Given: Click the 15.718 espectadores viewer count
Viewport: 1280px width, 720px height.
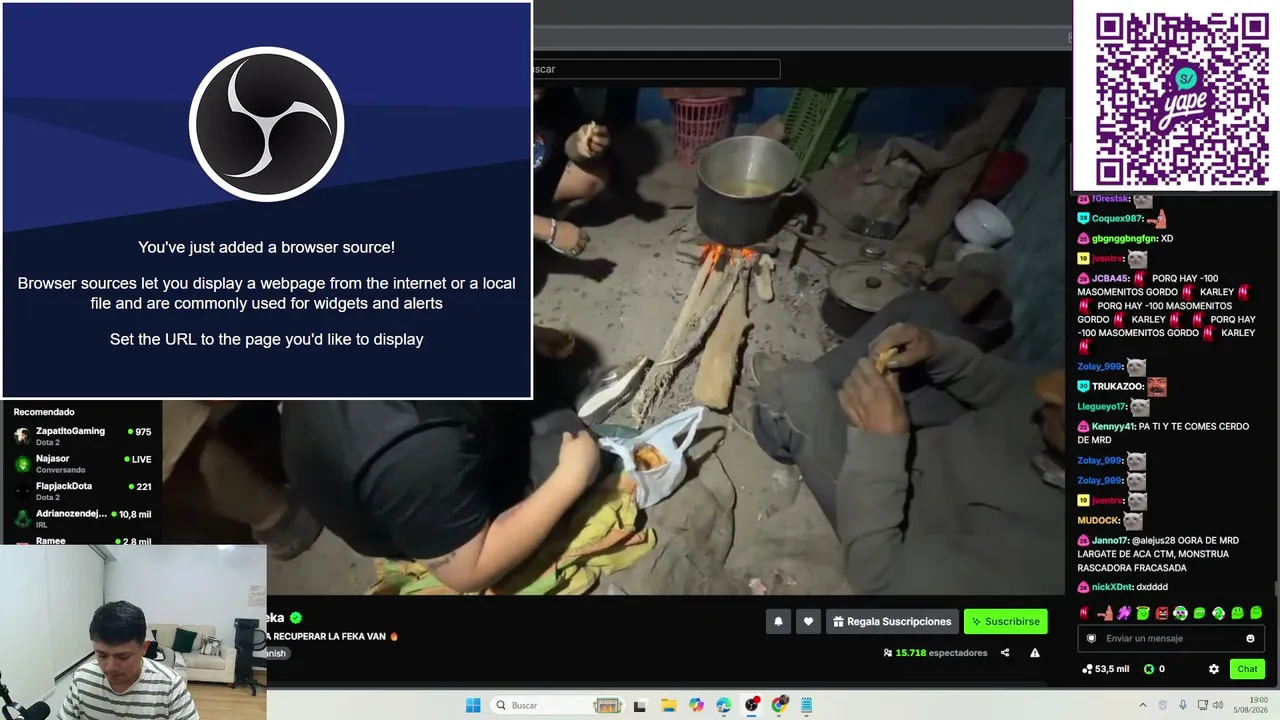Looking at the screenshot, I should [935, 653].
